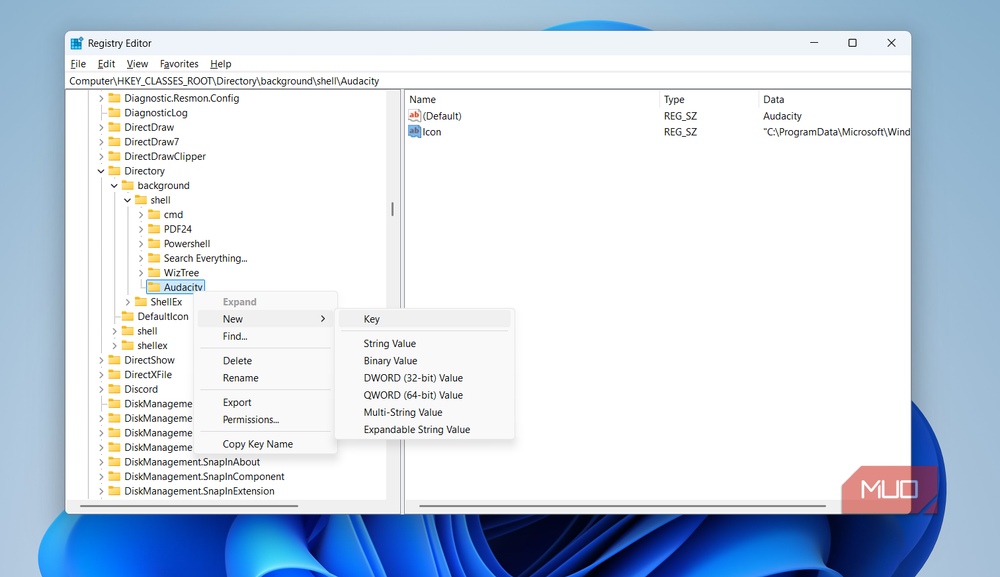Click the tree pane horizontal scrollbar
Screen dimensions: 1000x577
pyautogui.click(x=189, y=506)
